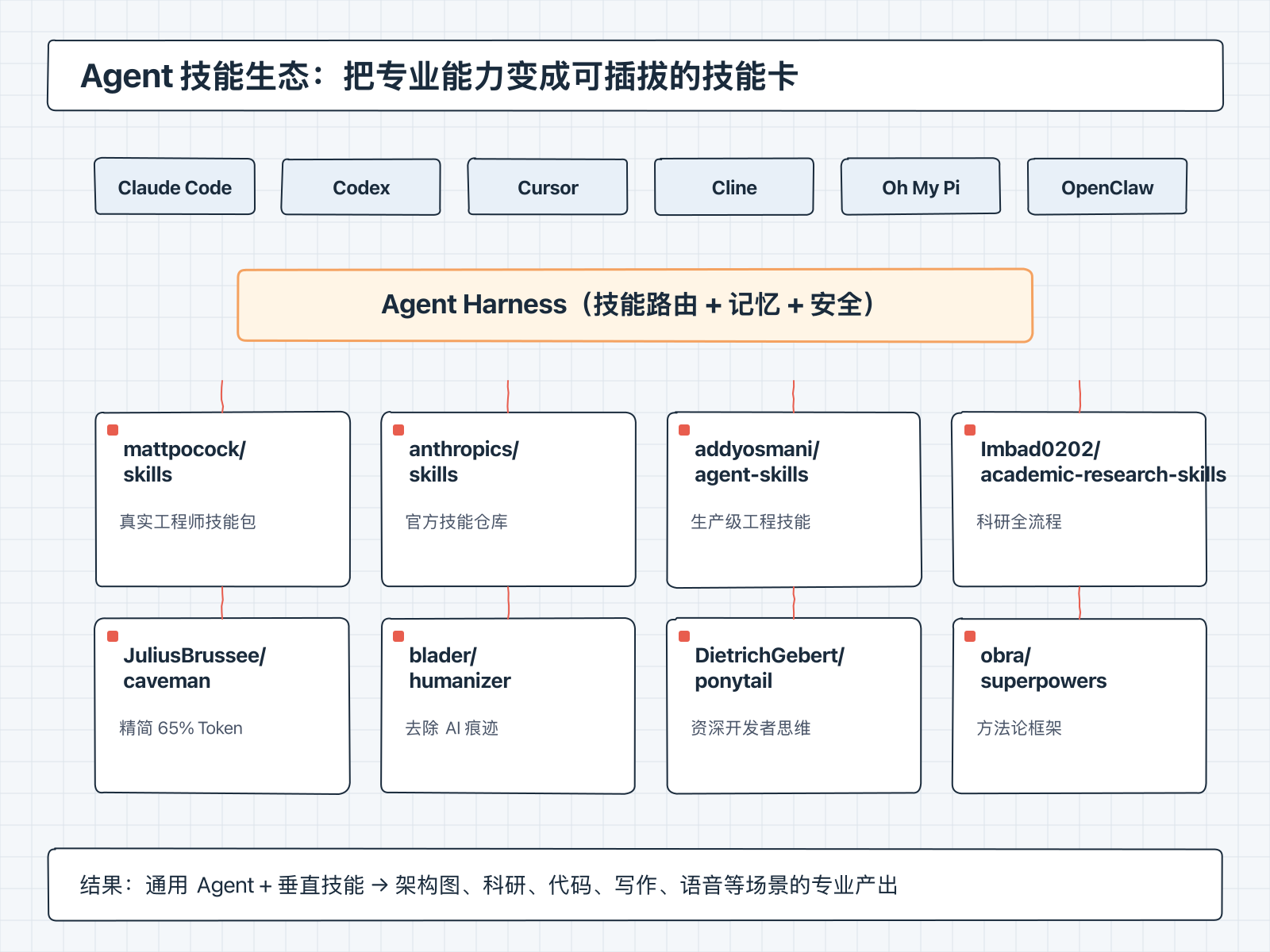Click the Claude Code box
1270x952 pixels.
pyautogui.click(x=175, y=186)
